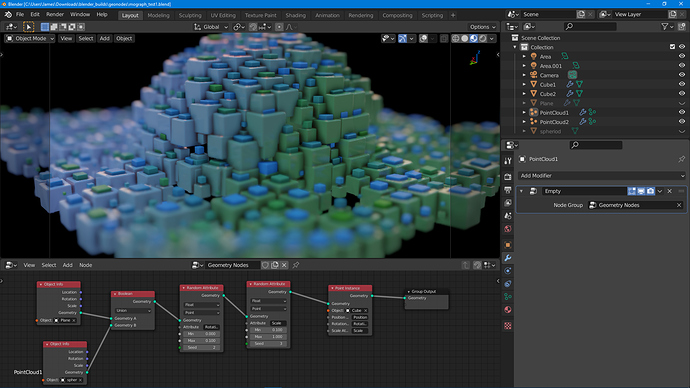Toggle modifier display in viewport
The height and width of the screenshot is (388, 690).
[x=641, y=191]
